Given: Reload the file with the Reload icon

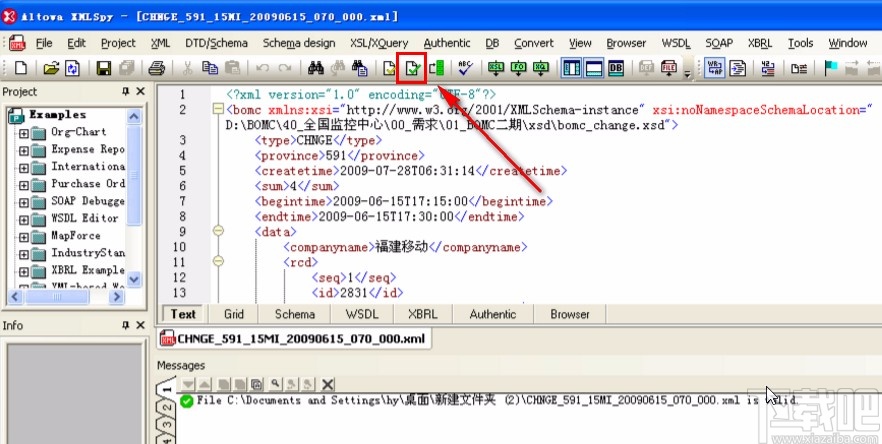Looking at the screenshot, I should pos(73,68).
